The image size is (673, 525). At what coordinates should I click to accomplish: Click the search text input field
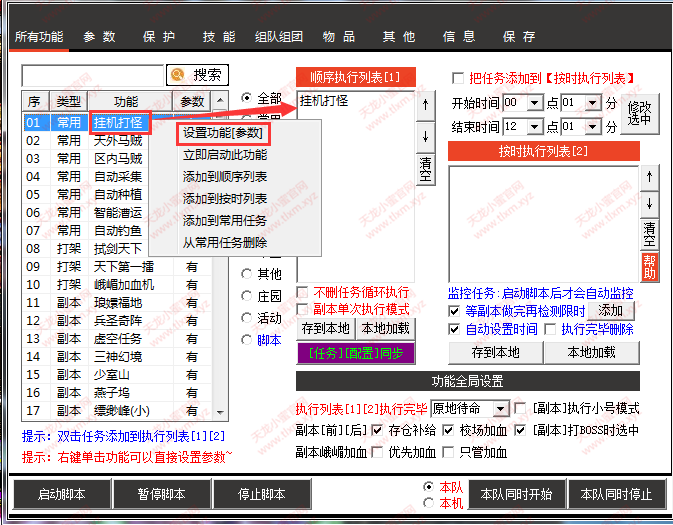(93, 76)
